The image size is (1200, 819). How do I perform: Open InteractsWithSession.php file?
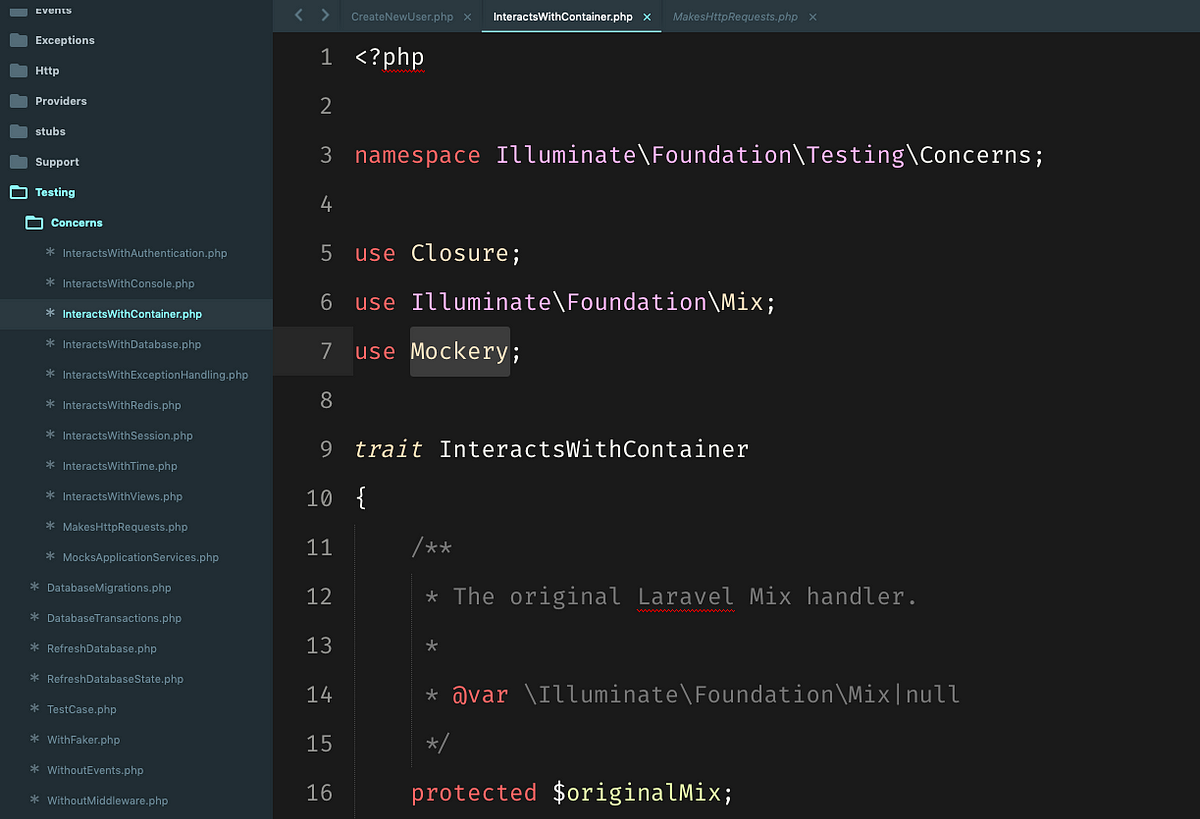(x=128, y=436)
